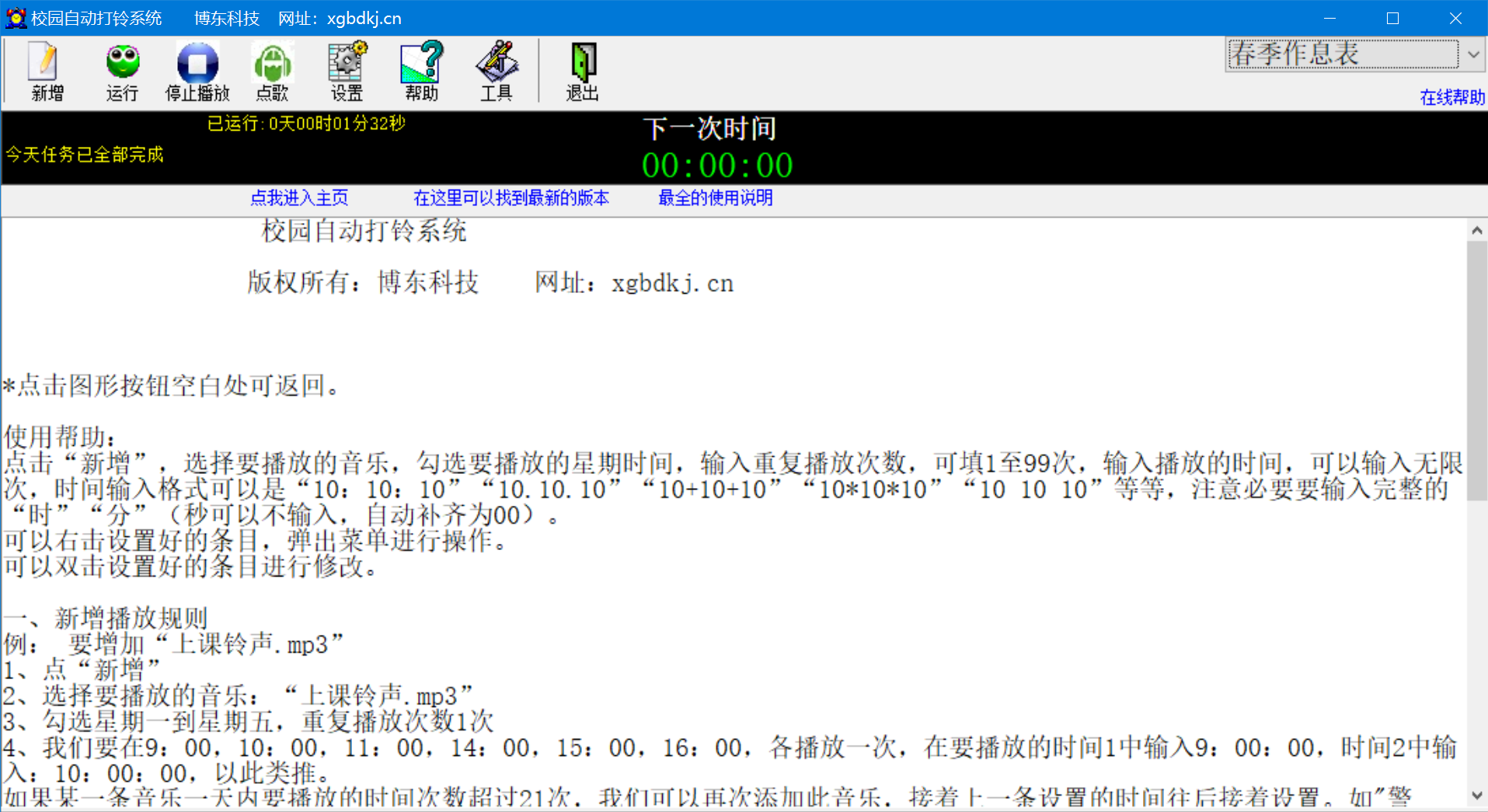
Task: Click the scrollbar up arrow in the help text
Action: tap(1476, 231)
